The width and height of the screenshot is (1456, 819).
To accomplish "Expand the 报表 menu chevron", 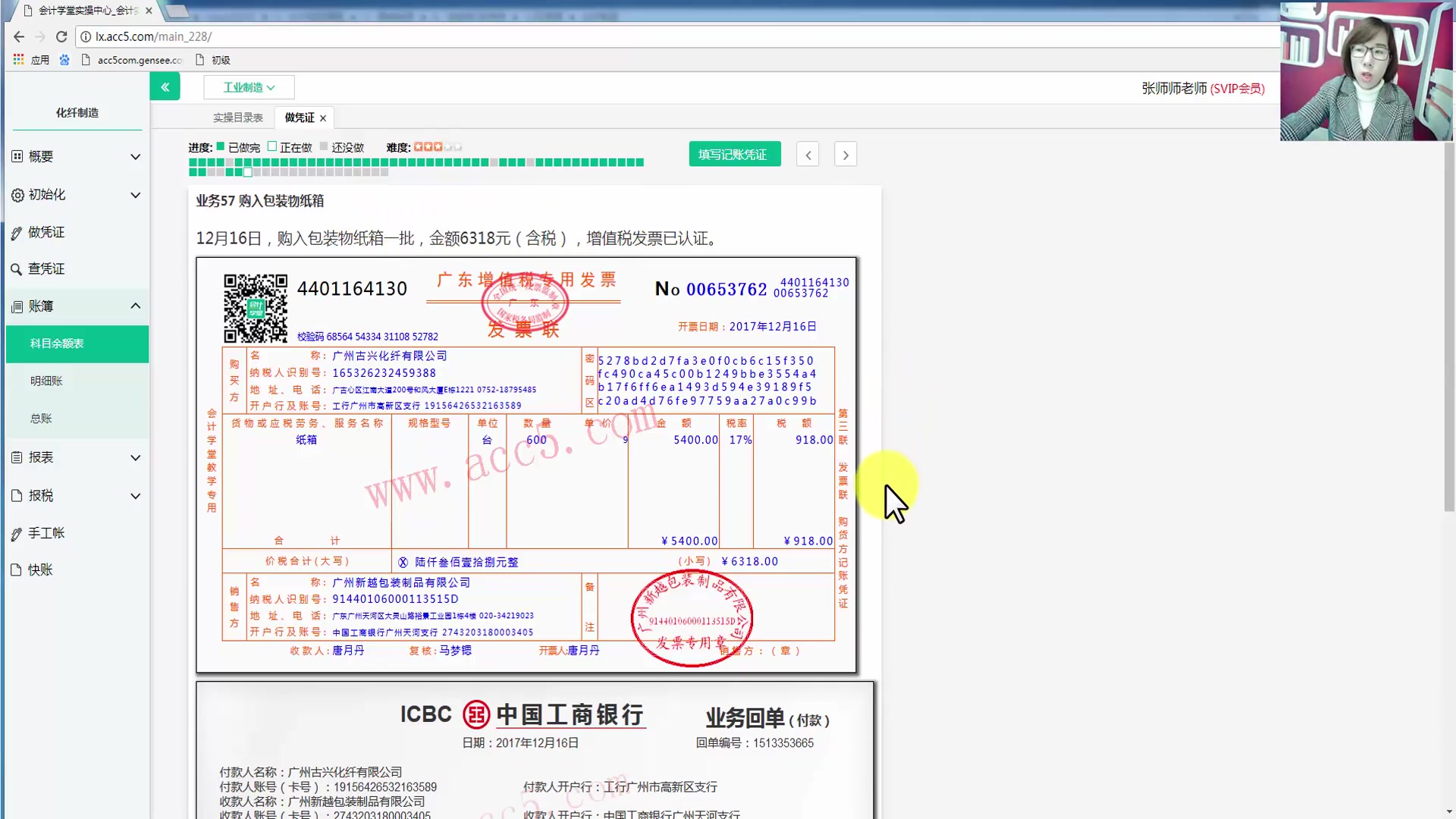I will pos(135,457).
